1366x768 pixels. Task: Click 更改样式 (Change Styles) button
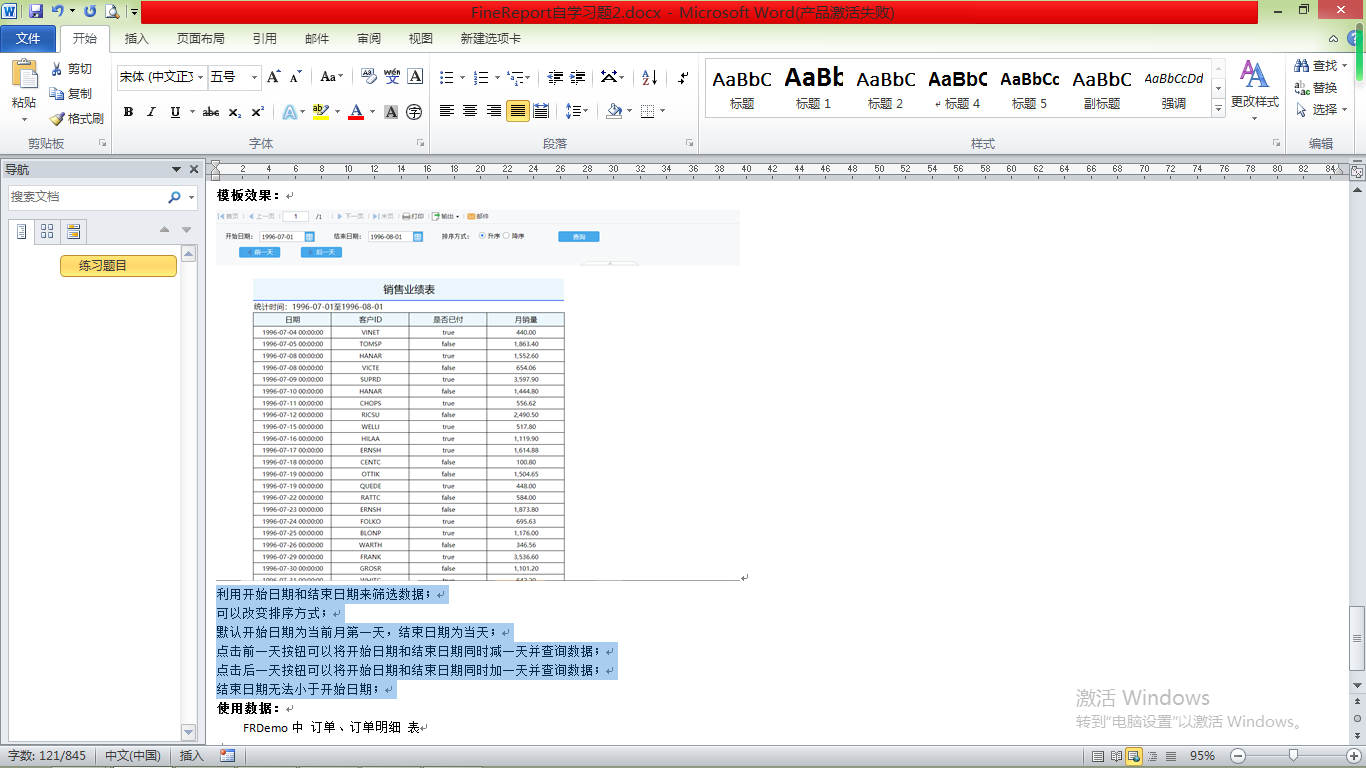(1254, 90)
